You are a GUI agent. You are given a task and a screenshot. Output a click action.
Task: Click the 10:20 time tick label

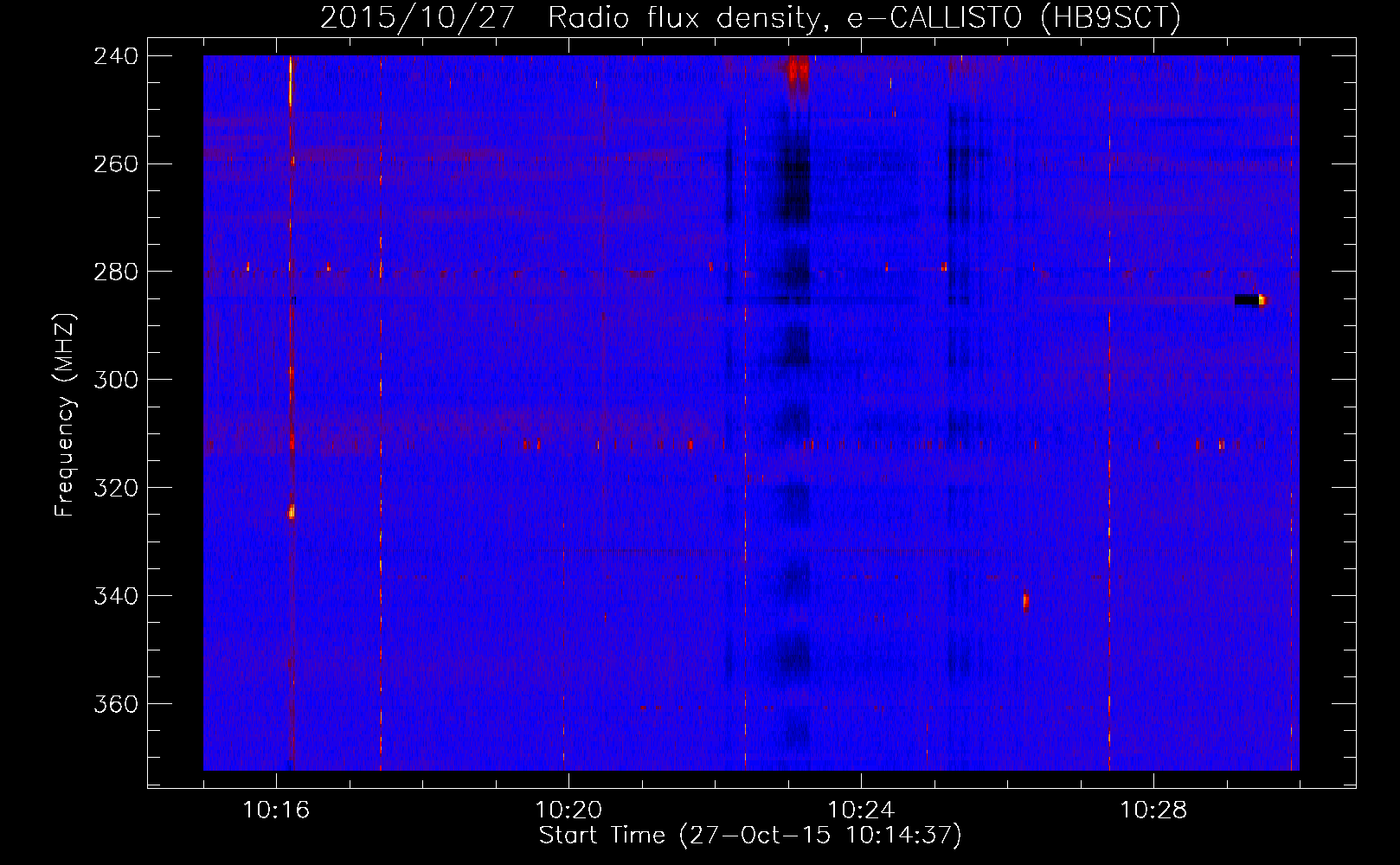pyautogui.click(x=568, y=811)
